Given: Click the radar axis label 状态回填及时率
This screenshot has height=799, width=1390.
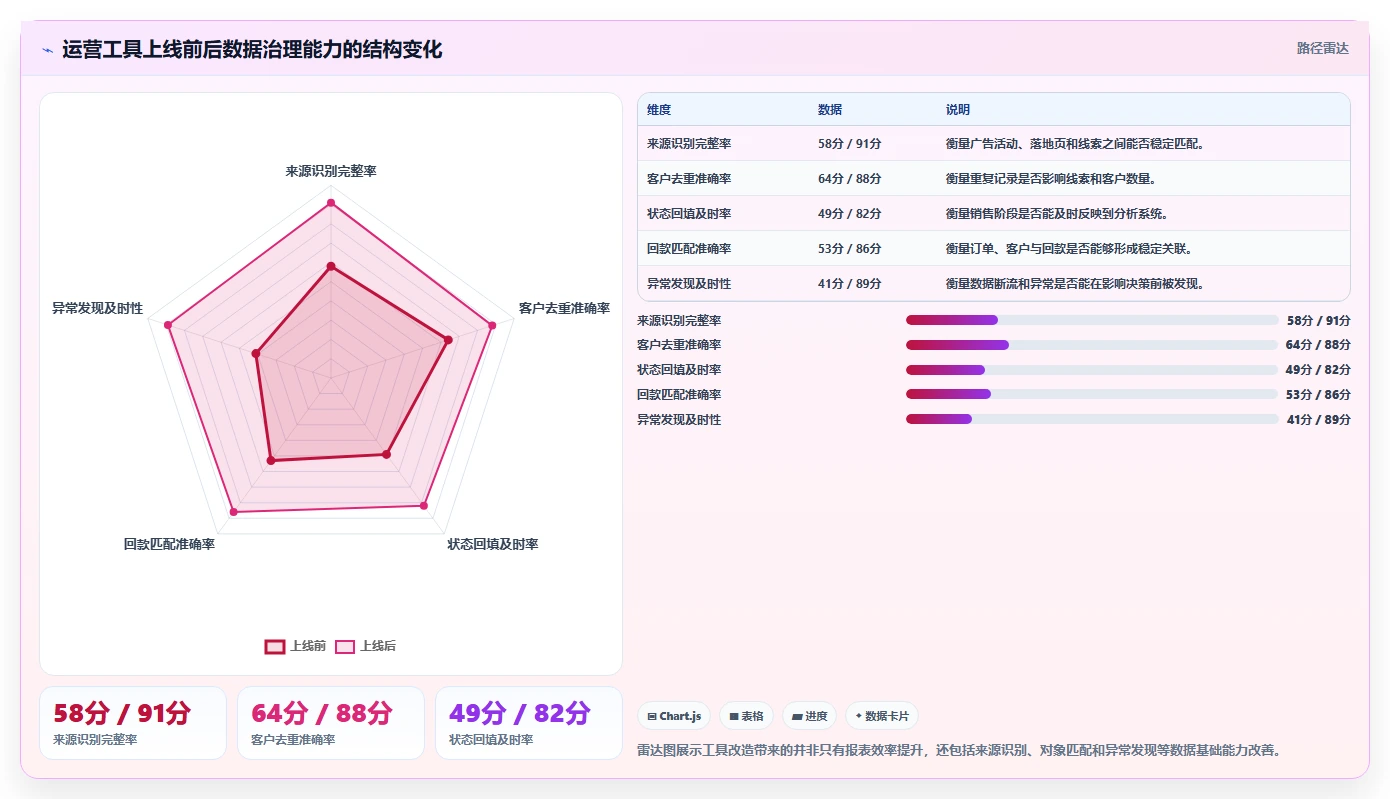Looking at the screenshot, I should pos(493,545).
